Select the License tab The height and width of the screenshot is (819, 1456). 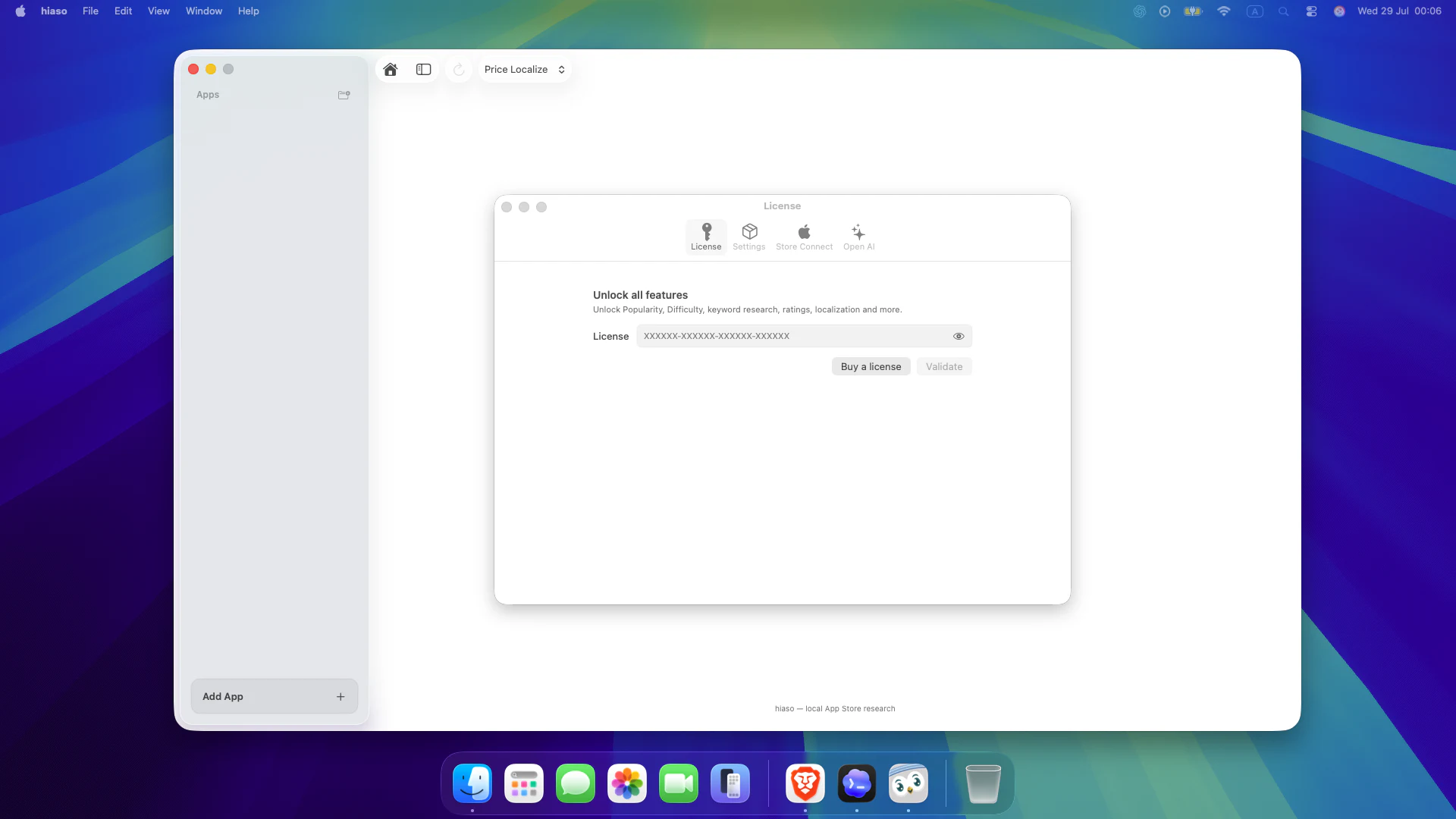point(706,237)
